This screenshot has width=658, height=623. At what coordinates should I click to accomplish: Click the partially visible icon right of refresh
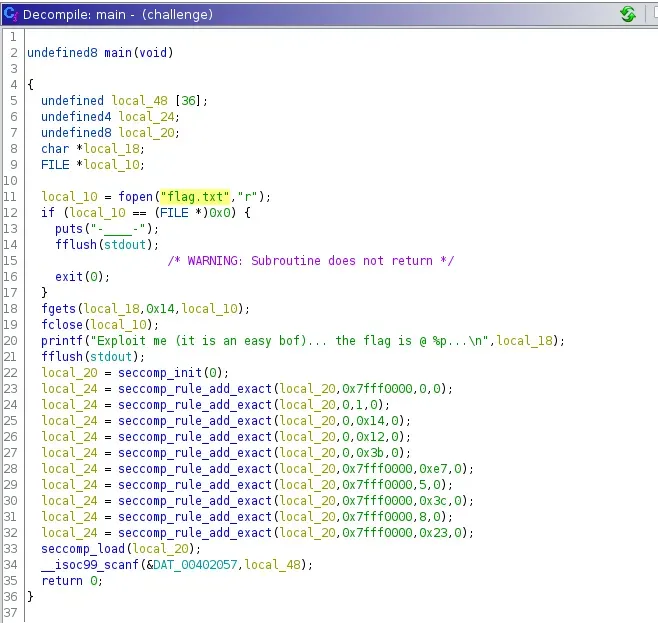(652, 14)
